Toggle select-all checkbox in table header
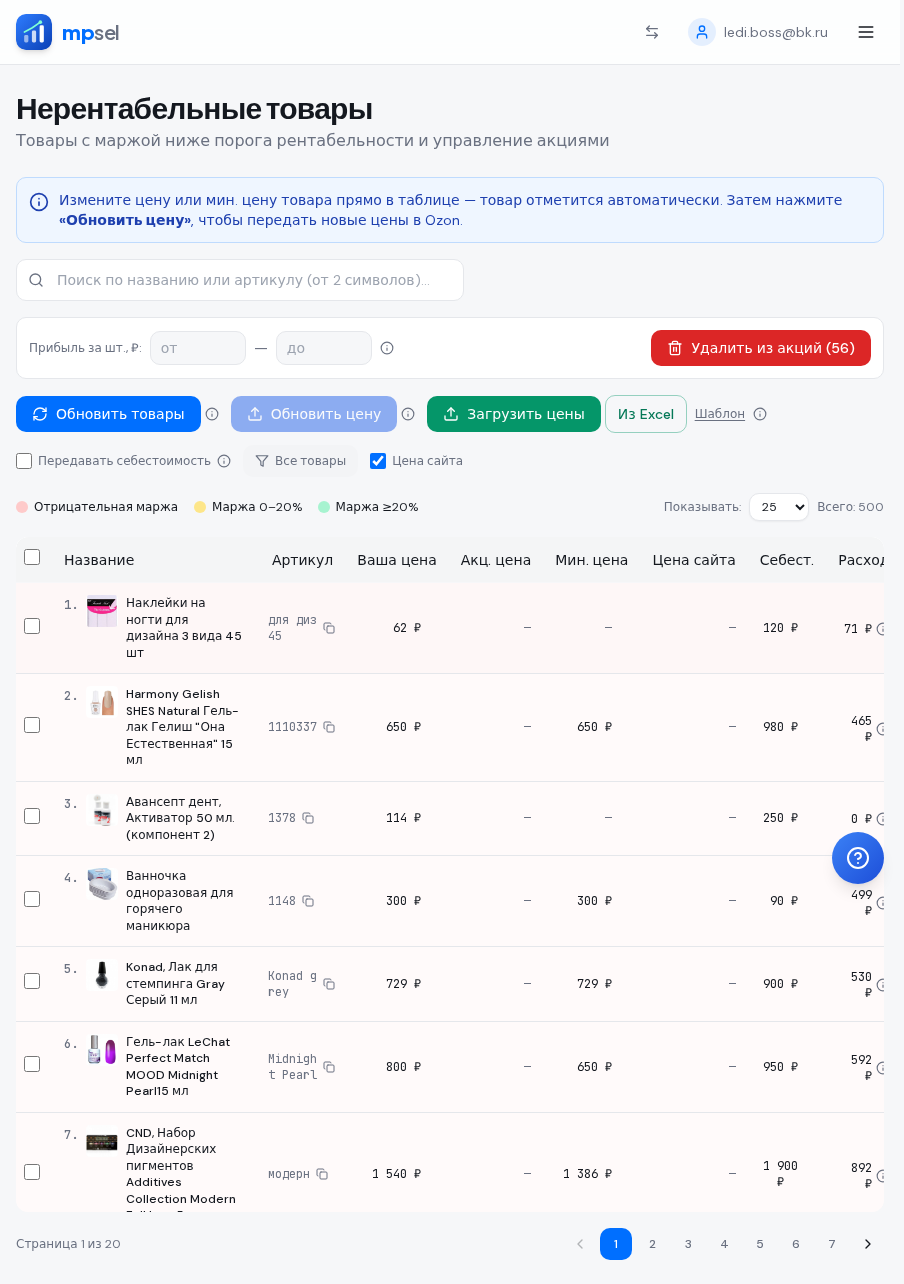The image size is (904, 1284). click(32, 557)
